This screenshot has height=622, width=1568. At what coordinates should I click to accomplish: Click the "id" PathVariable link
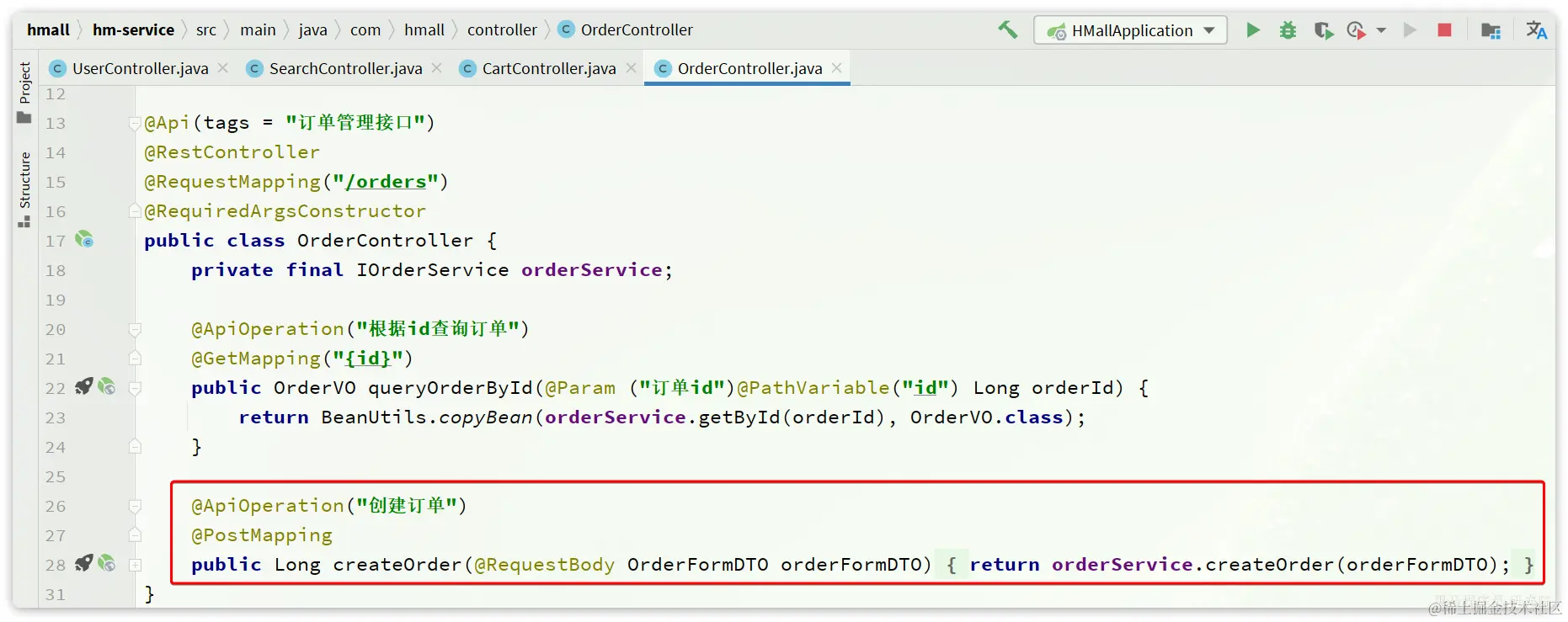click(x=925, y=388)
